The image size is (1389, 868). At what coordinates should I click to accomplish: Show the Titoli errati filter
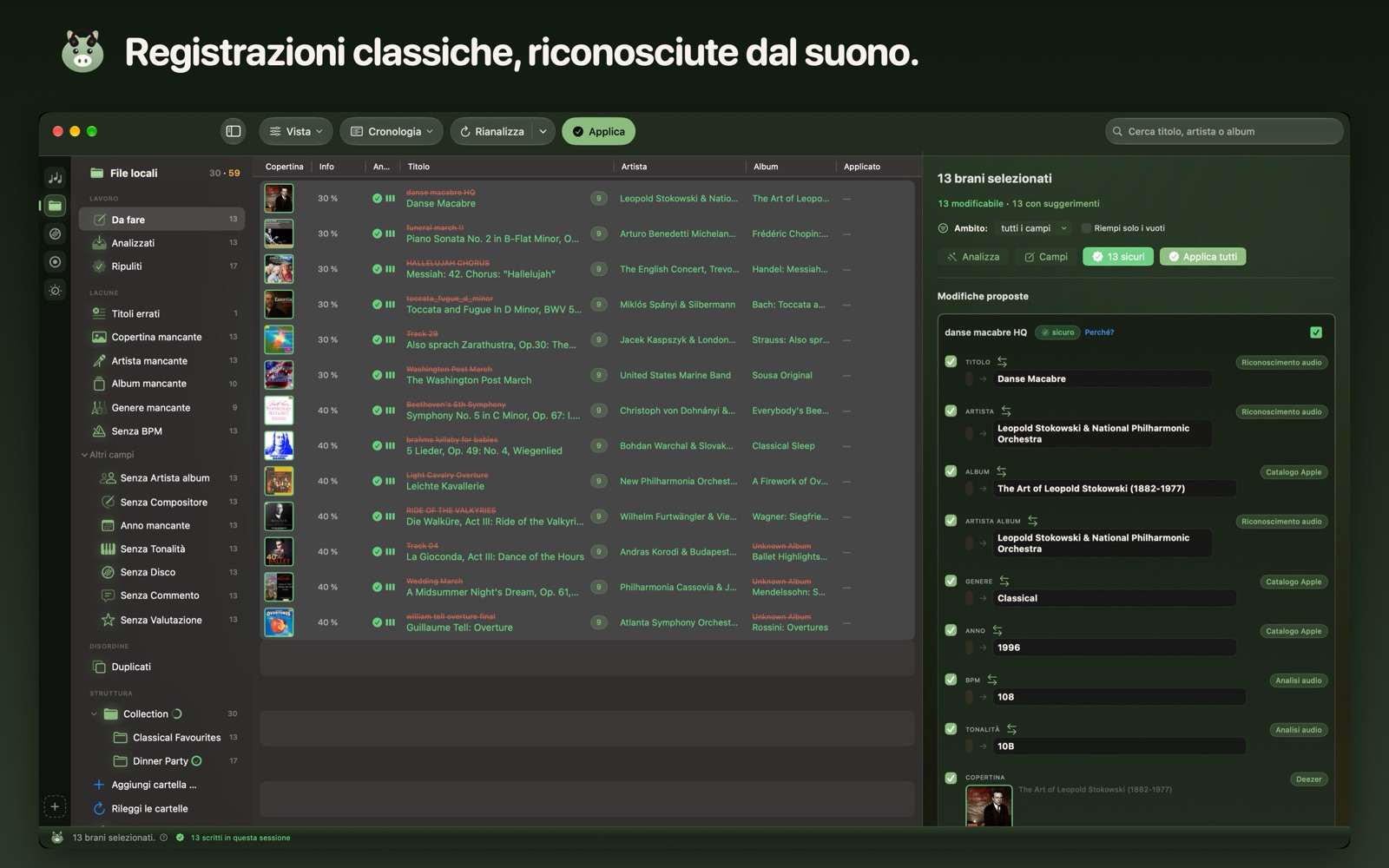[161, 313]
